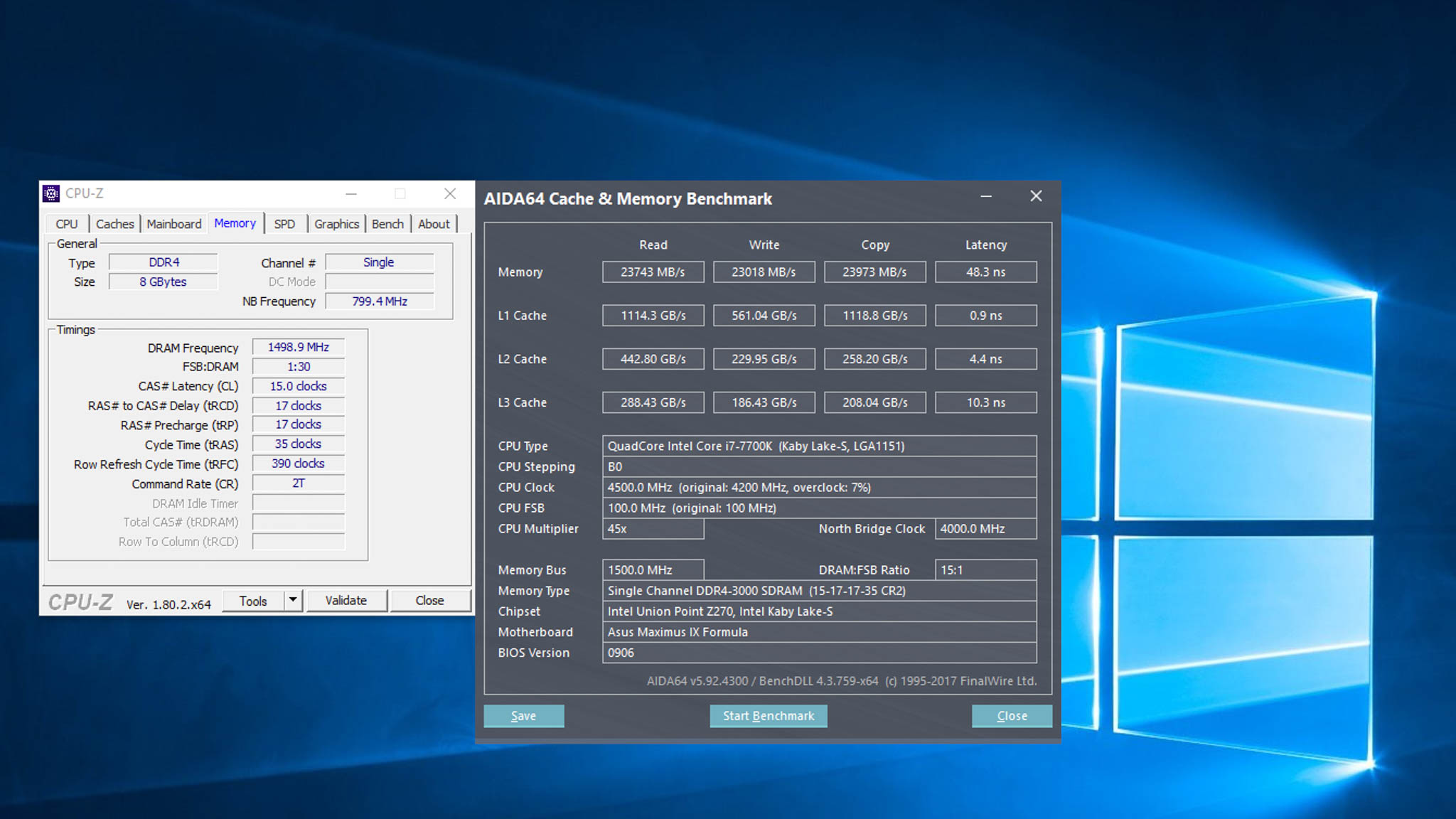Image resolution: width=1456 pixels, height=819 pixels.
Task: Open the CPU tab in CPU-Z
Action: click(x=67, y=224)
